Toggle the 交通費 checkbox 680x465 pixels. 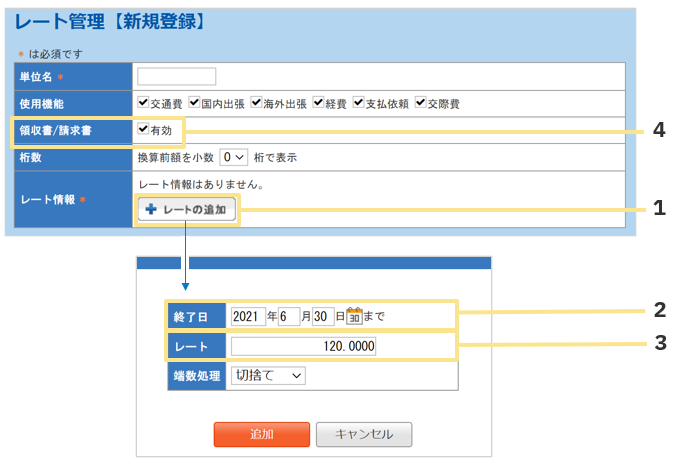coord(143,103)
